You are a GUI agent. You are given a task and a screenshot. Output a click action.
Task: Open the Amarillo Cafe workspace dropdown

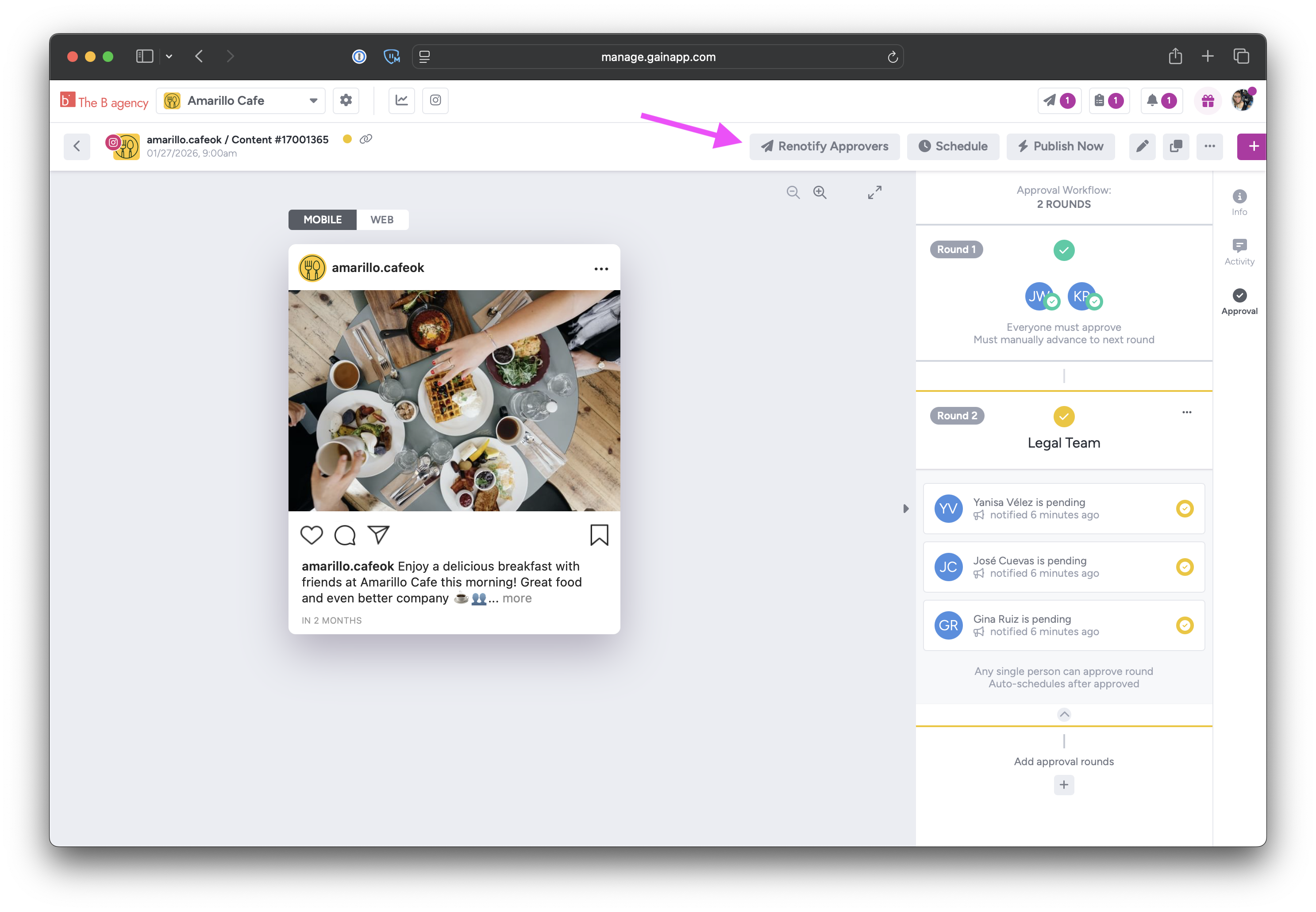tap(241, 100)
